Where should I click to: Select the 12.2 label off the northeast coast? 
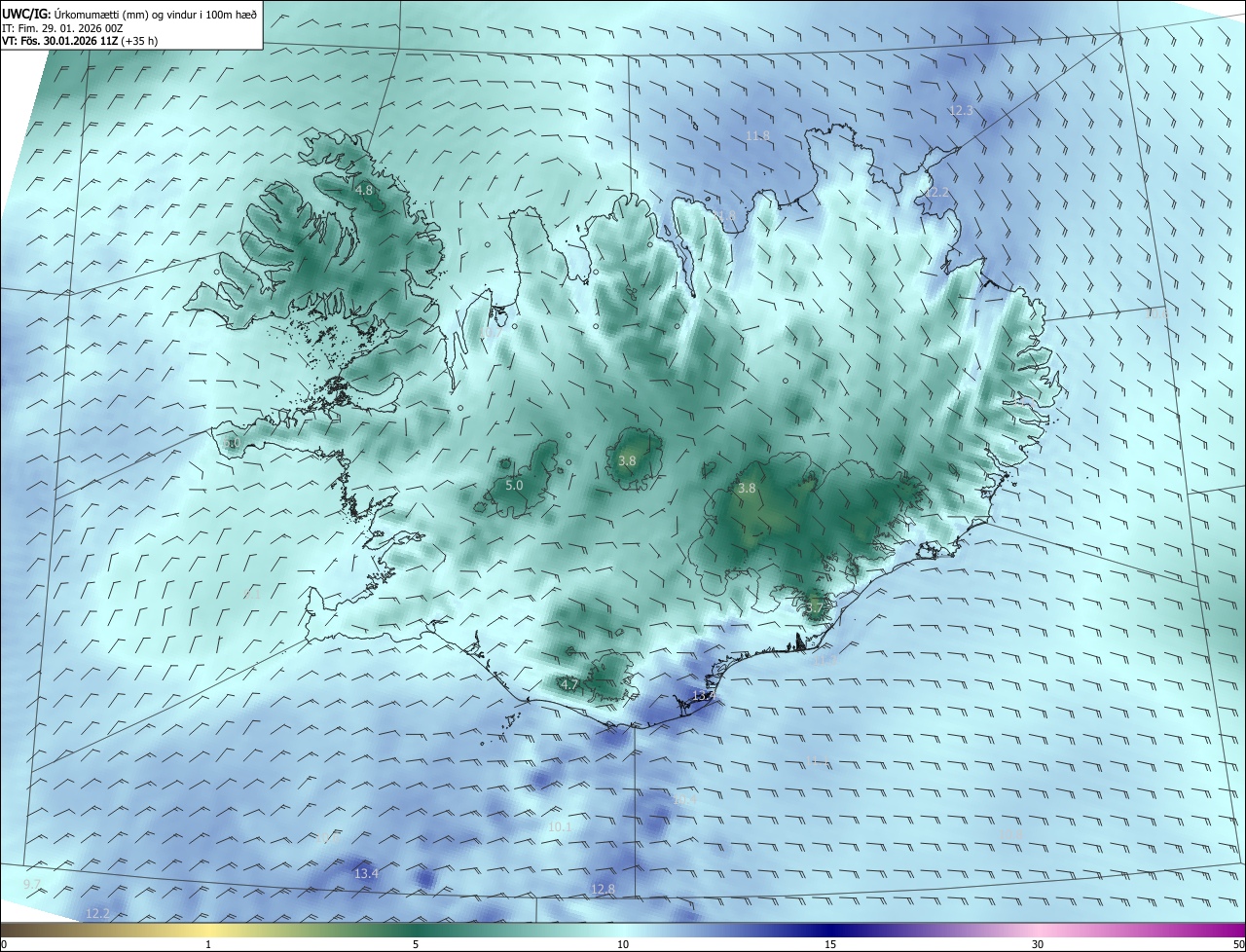point(936,193)
